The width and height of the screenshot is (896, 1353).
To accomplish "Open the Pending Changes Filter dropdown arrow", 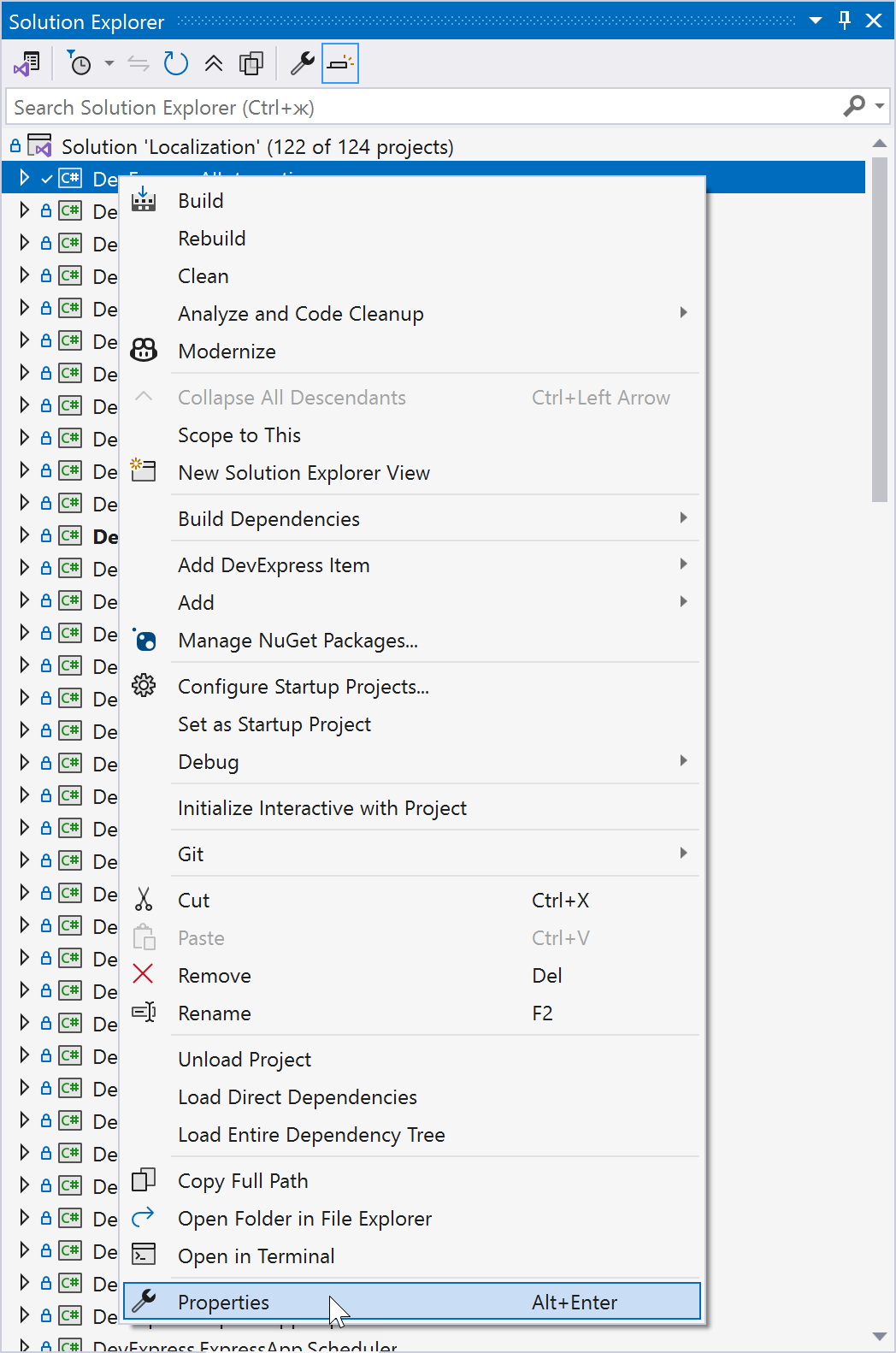I will pos(109,63).
